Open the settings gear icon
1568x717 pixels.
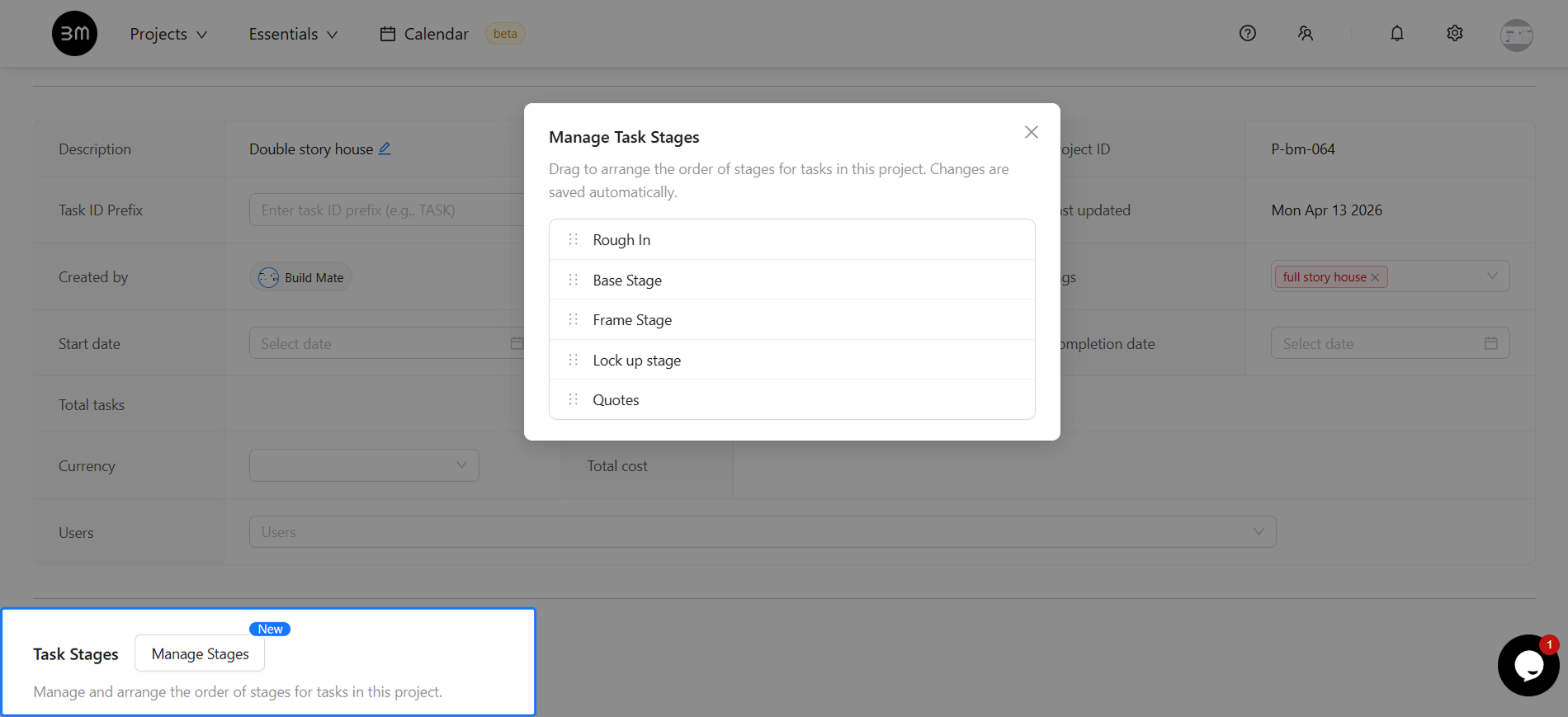(1454, 33)
